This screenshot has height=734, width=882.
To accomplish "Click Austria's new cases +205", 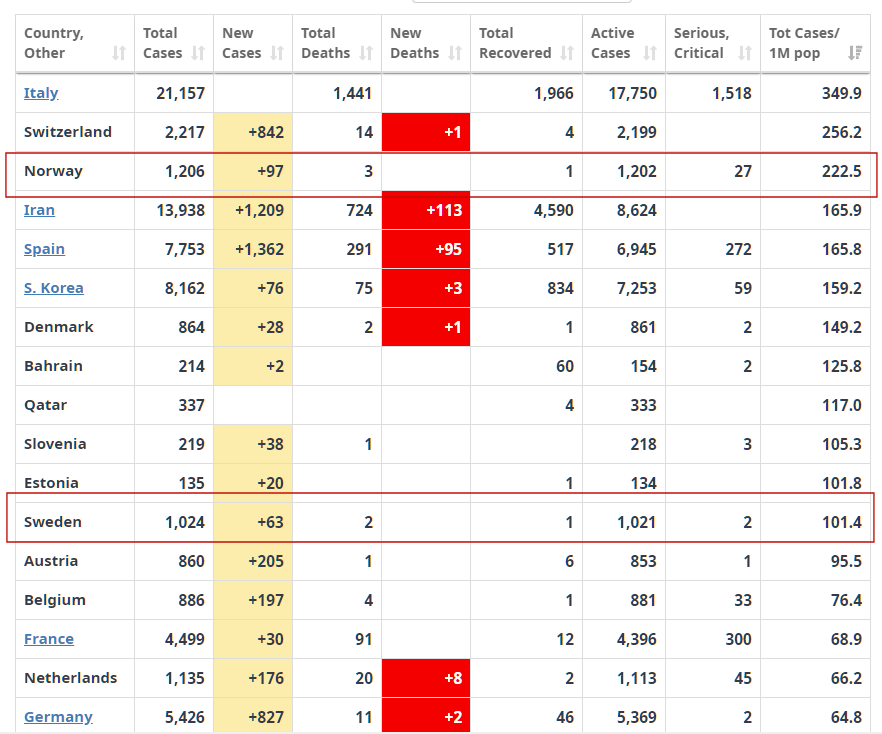I will tap(266, 561).
